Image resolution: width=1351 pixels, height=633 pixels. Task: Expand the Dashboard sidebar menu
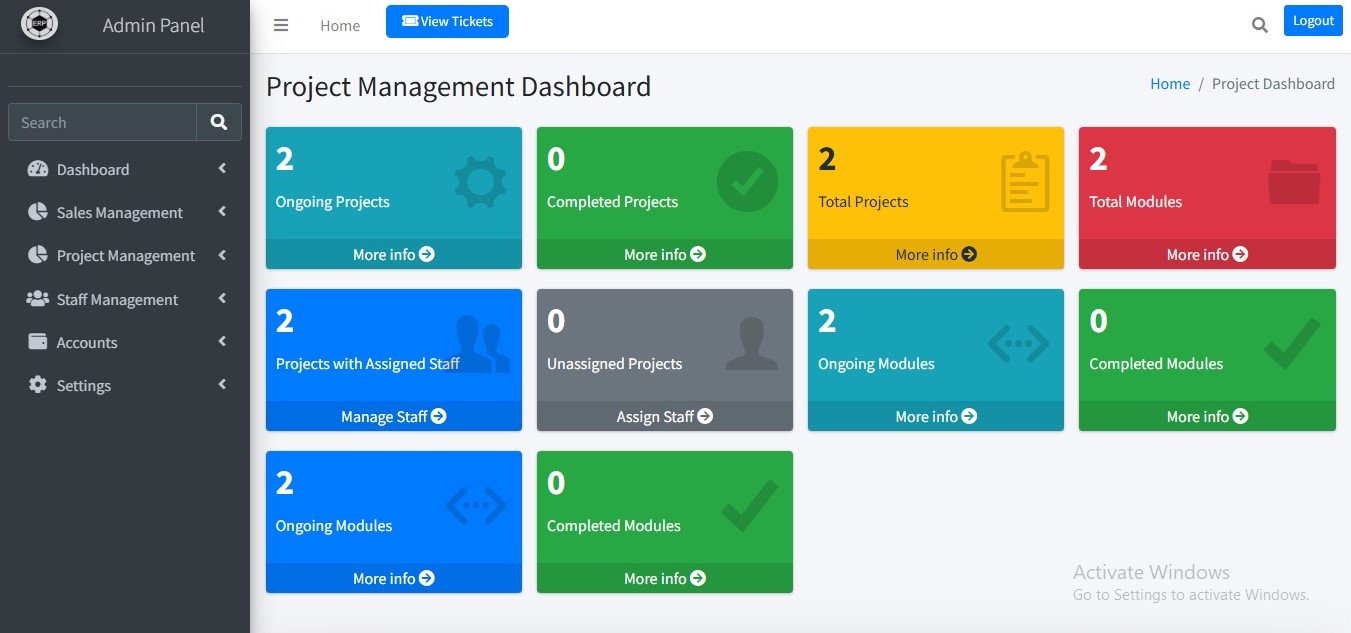92,169
